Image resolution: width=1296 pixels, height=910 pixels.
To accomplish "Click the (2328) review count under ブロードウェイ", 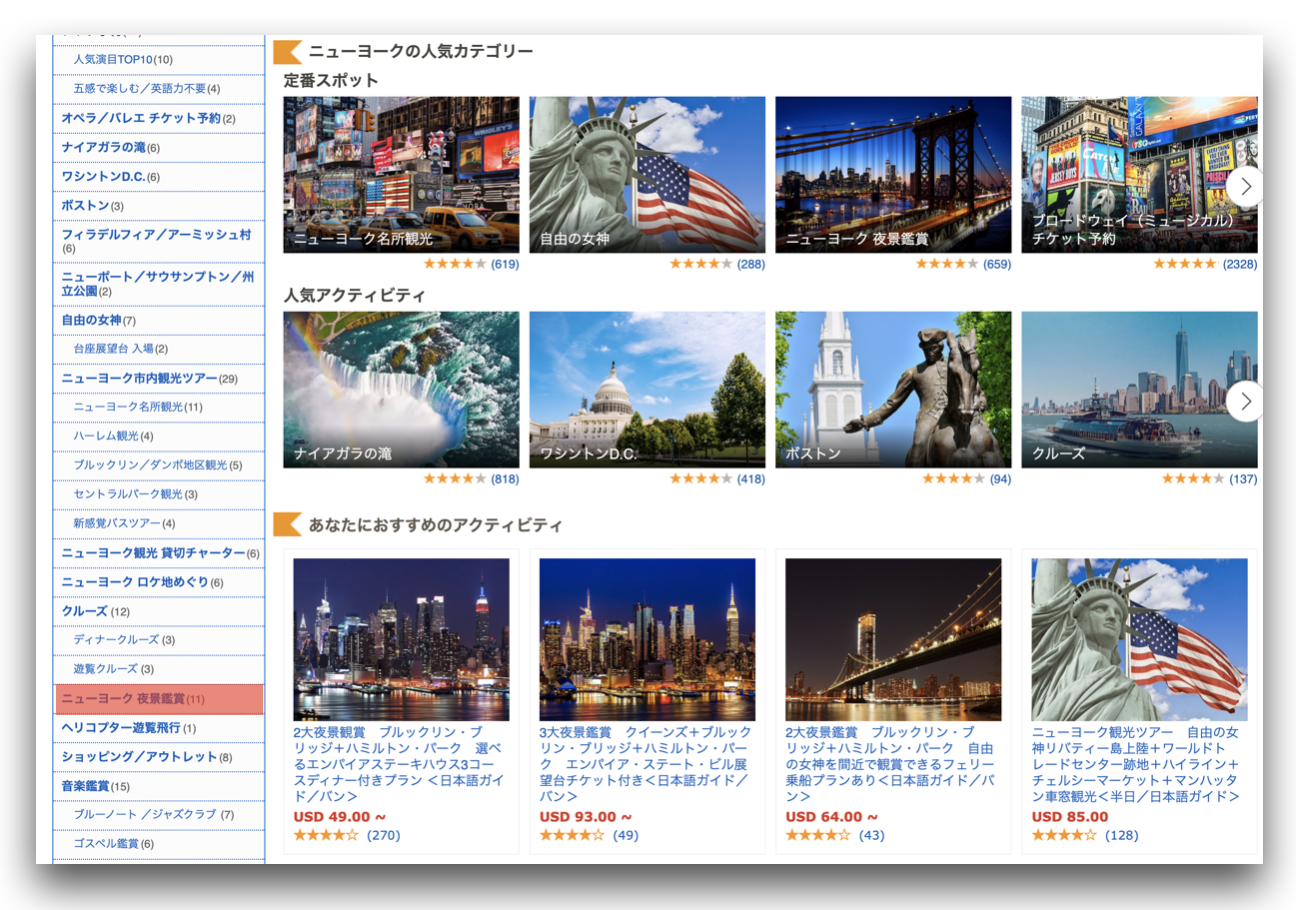I will [x=1240, y=264].
